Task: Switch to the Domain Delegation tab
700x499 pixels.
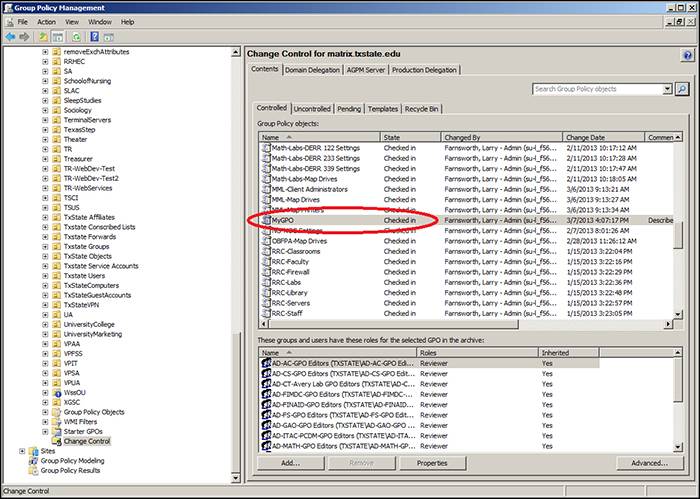Action: (x=312, y=70)
